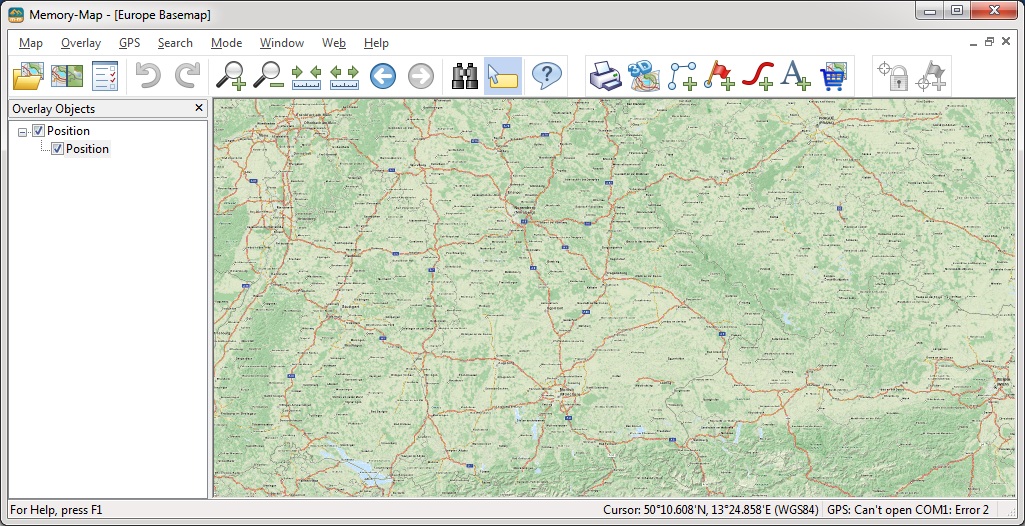Open the Map menu

click(x=31, y=43)
